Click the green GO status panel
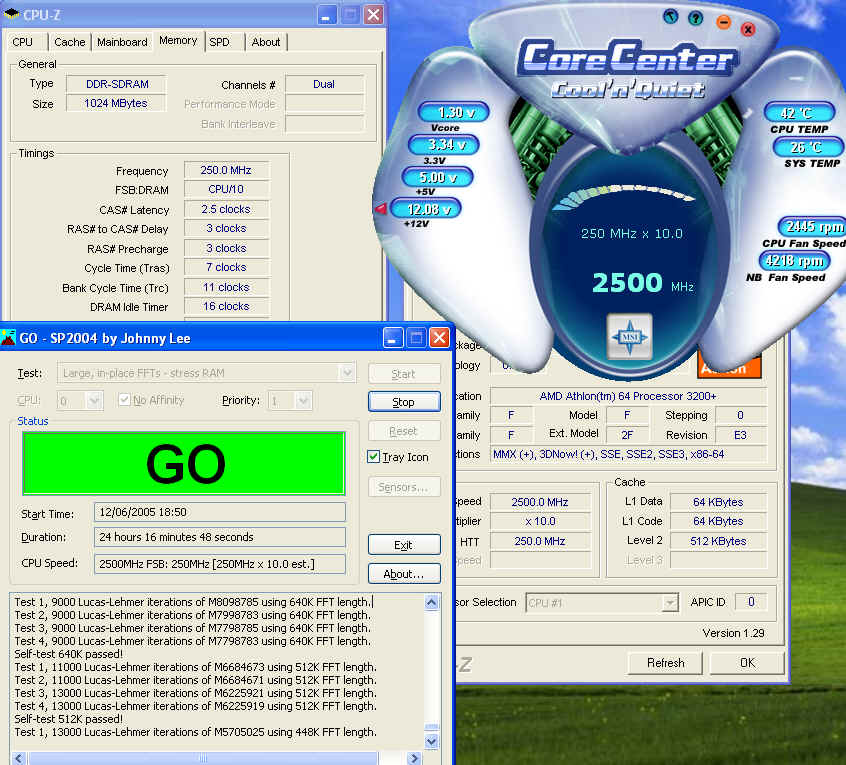846x765 pixels. (184, 463)
